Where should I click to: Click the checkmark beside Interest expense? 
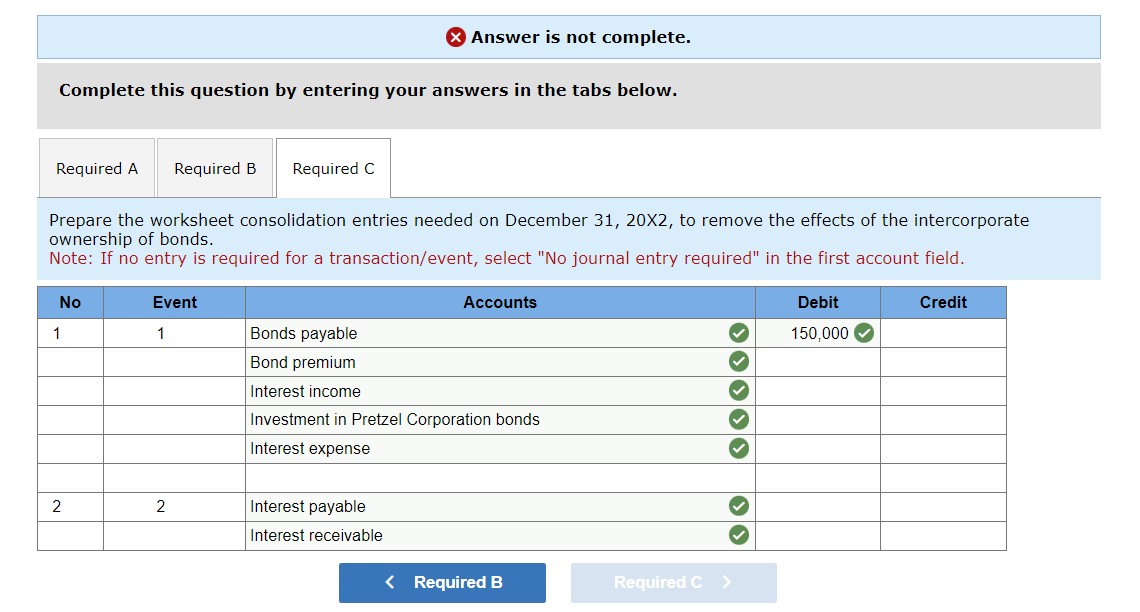point(739,448)
